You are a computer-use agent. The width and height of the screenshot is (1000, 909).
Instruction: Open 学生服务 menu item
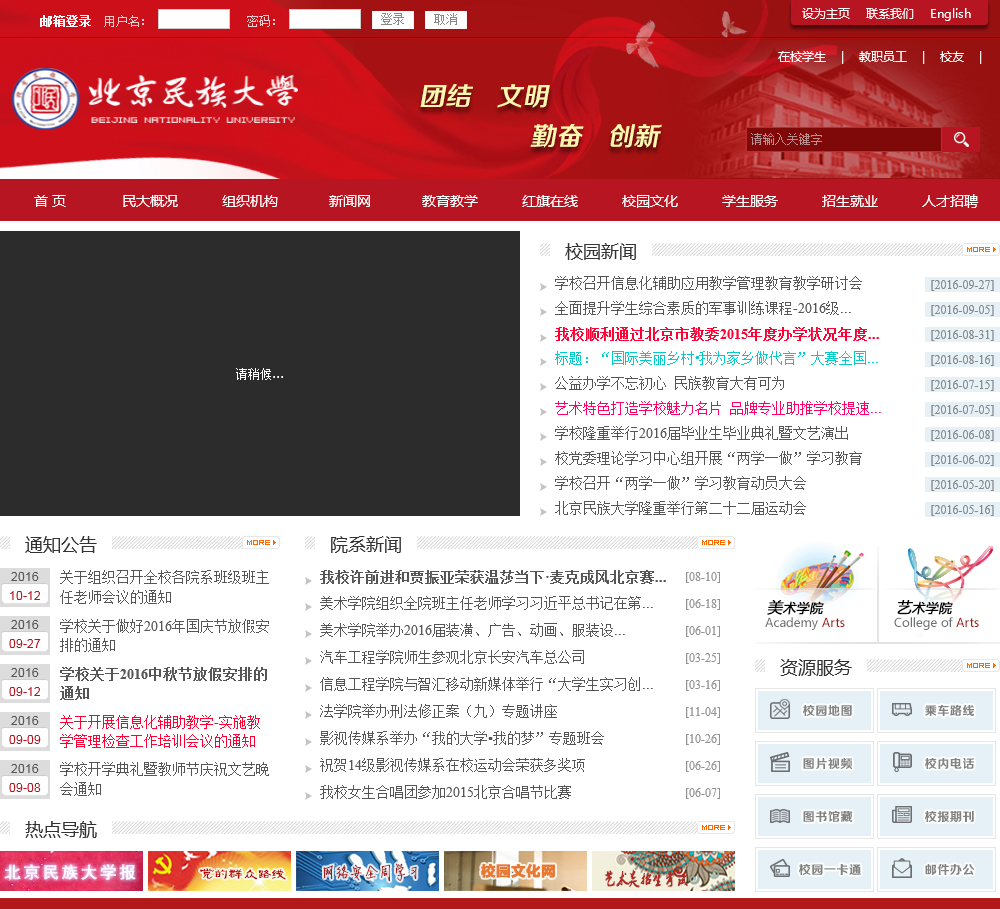tap(749, 201)
